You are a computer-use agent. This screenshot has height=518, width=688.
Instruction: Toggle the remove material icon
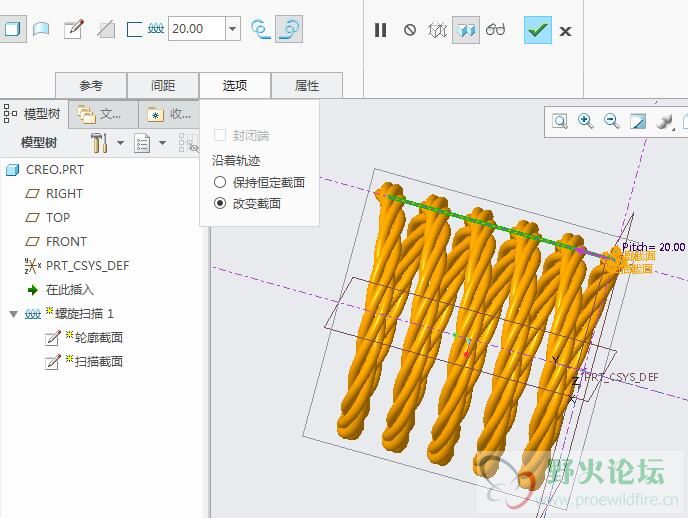[x=106, y=30]
